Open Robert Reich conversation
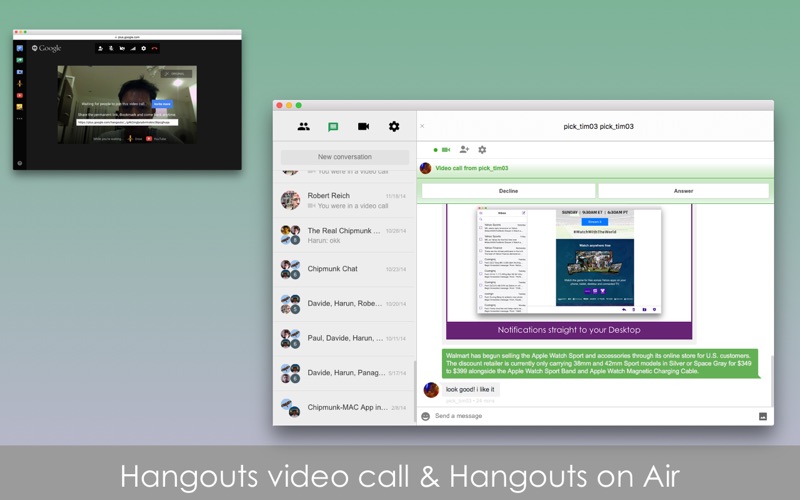The height and width of the screenshot is (500, 800). (345, 201)
